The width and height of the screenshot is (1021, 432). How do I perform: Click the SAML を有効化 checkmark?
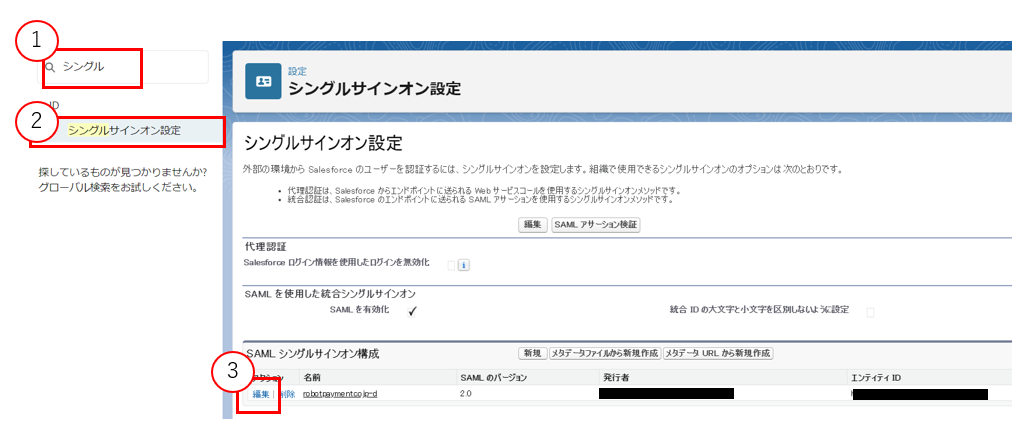click(412, 311)
